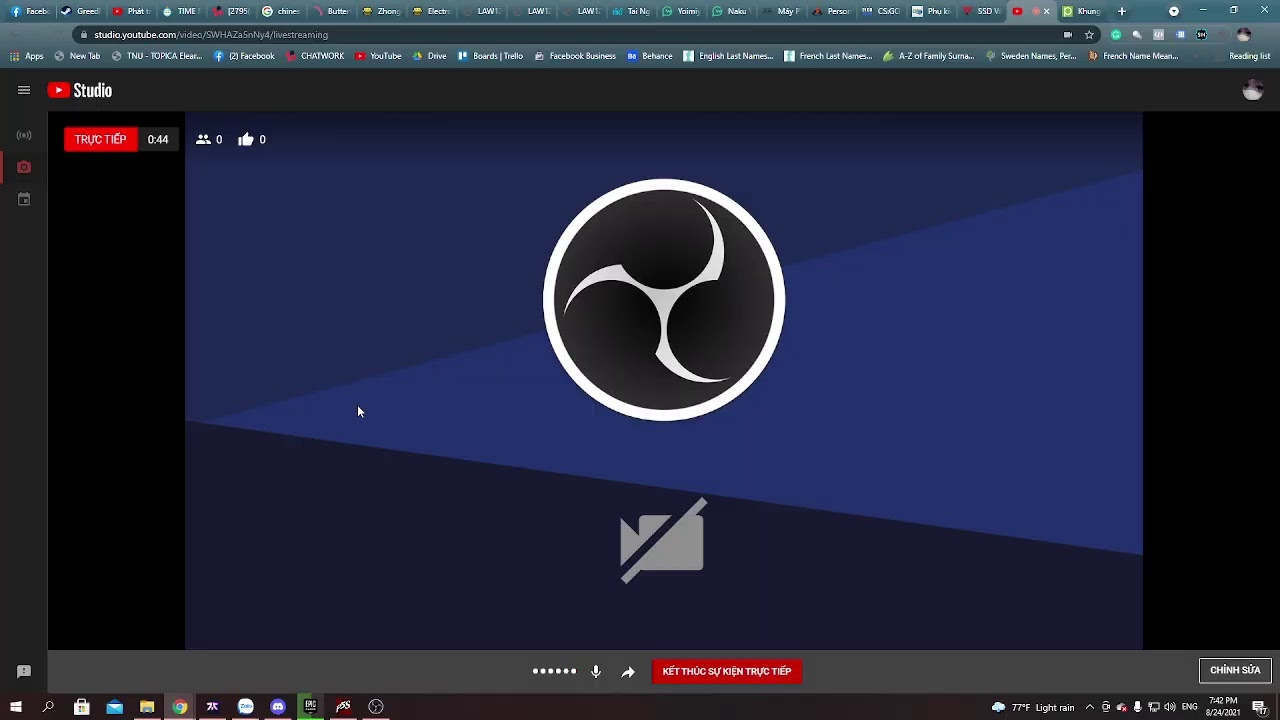Open the (2) Facebook bookmark
The image size is (1280, 720).
pos(244,56)
